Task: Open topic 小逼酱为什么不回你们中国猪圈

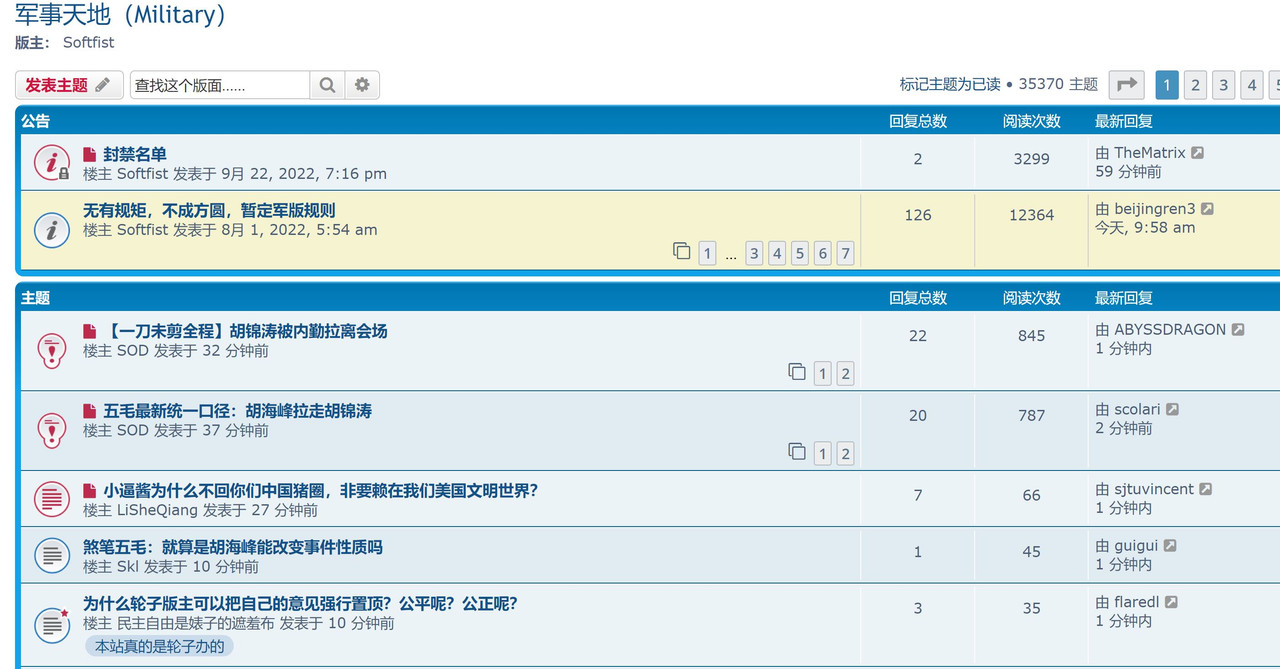Action: click(321, 491)
